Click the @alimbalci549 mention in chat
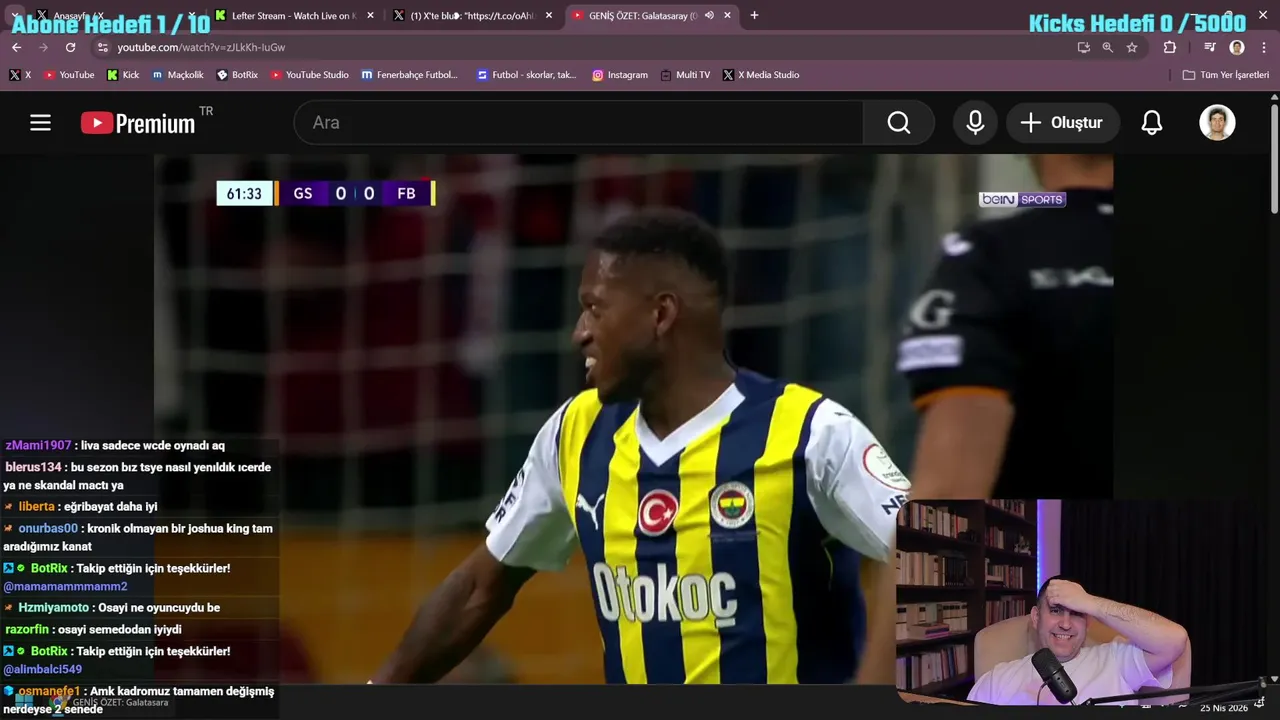Image resolution: width=1280 pixels, height=720 pixels. pyautogui.click(x=42, y=669)
